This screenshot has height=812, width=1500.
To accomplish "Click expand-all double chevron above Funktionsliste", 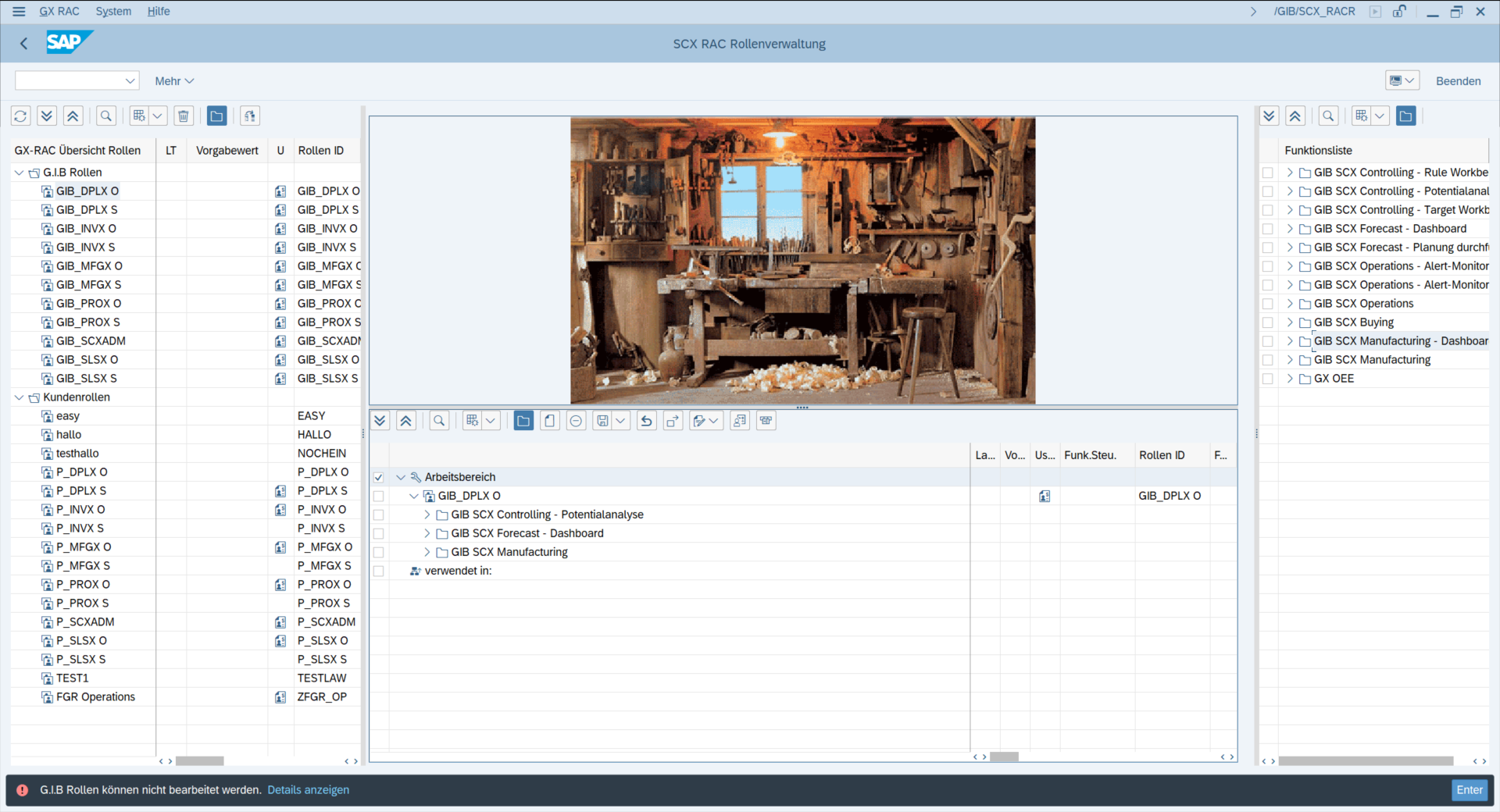I will [x=1269, y=116].
